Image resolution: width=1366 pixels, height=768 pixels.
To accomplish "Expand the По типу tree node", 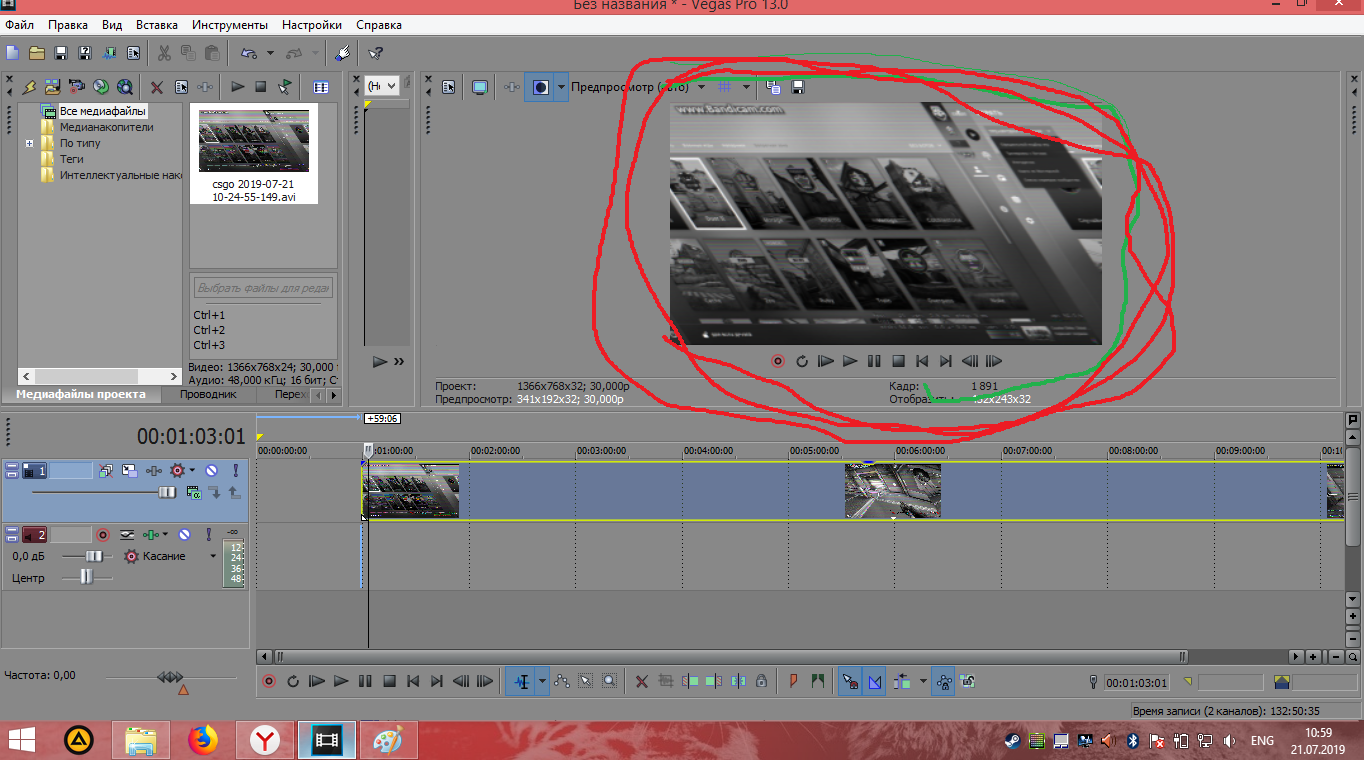I will (30, 143).
